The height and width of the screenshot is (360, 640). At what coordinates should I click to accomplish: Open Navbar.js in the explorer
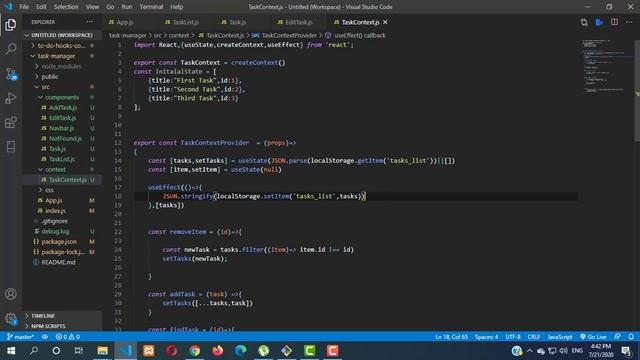(x=62, y=128)
